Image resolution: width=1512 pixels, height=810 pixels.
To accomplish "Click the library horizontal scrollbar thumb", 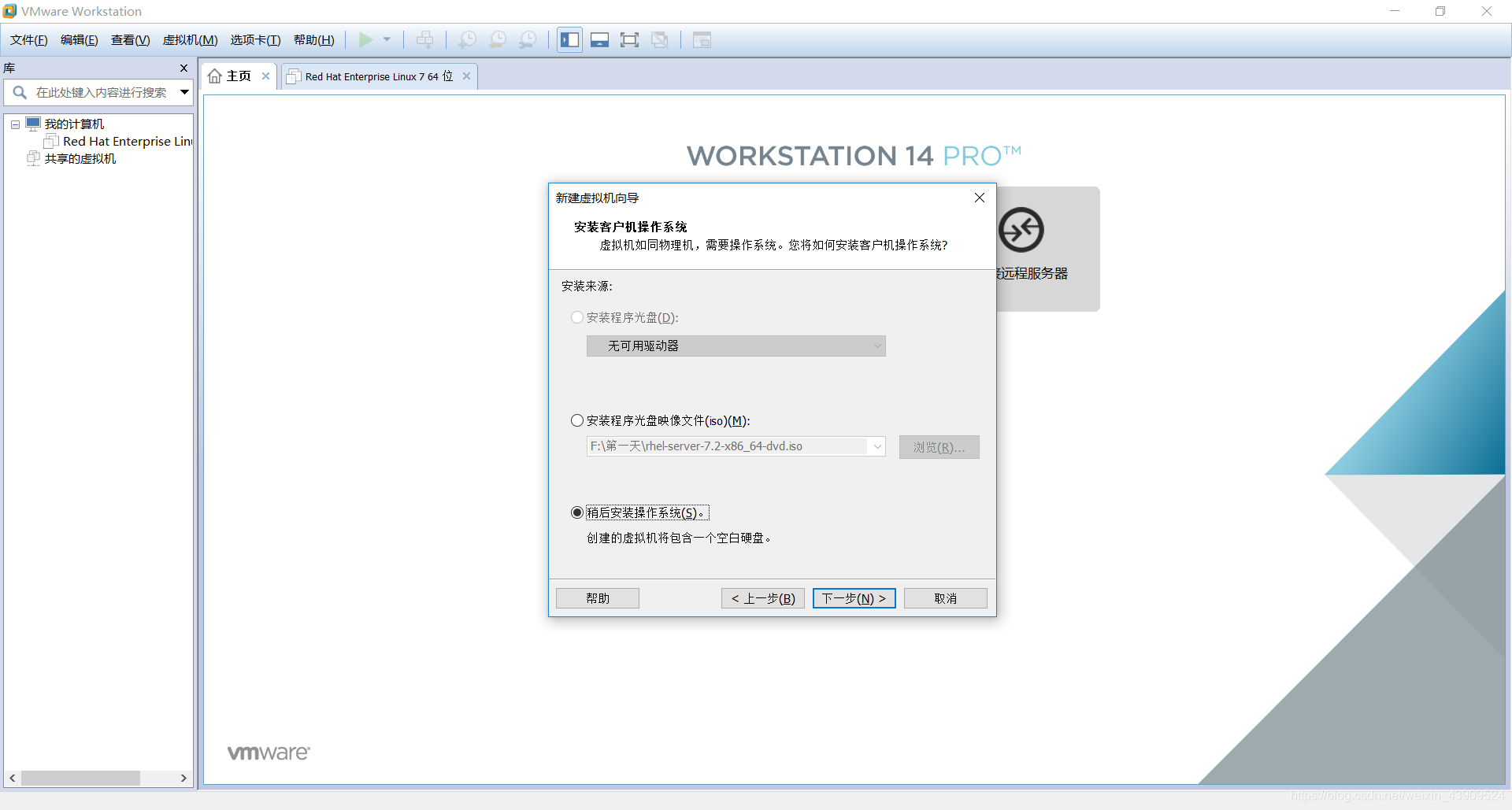I will [80, 778].
